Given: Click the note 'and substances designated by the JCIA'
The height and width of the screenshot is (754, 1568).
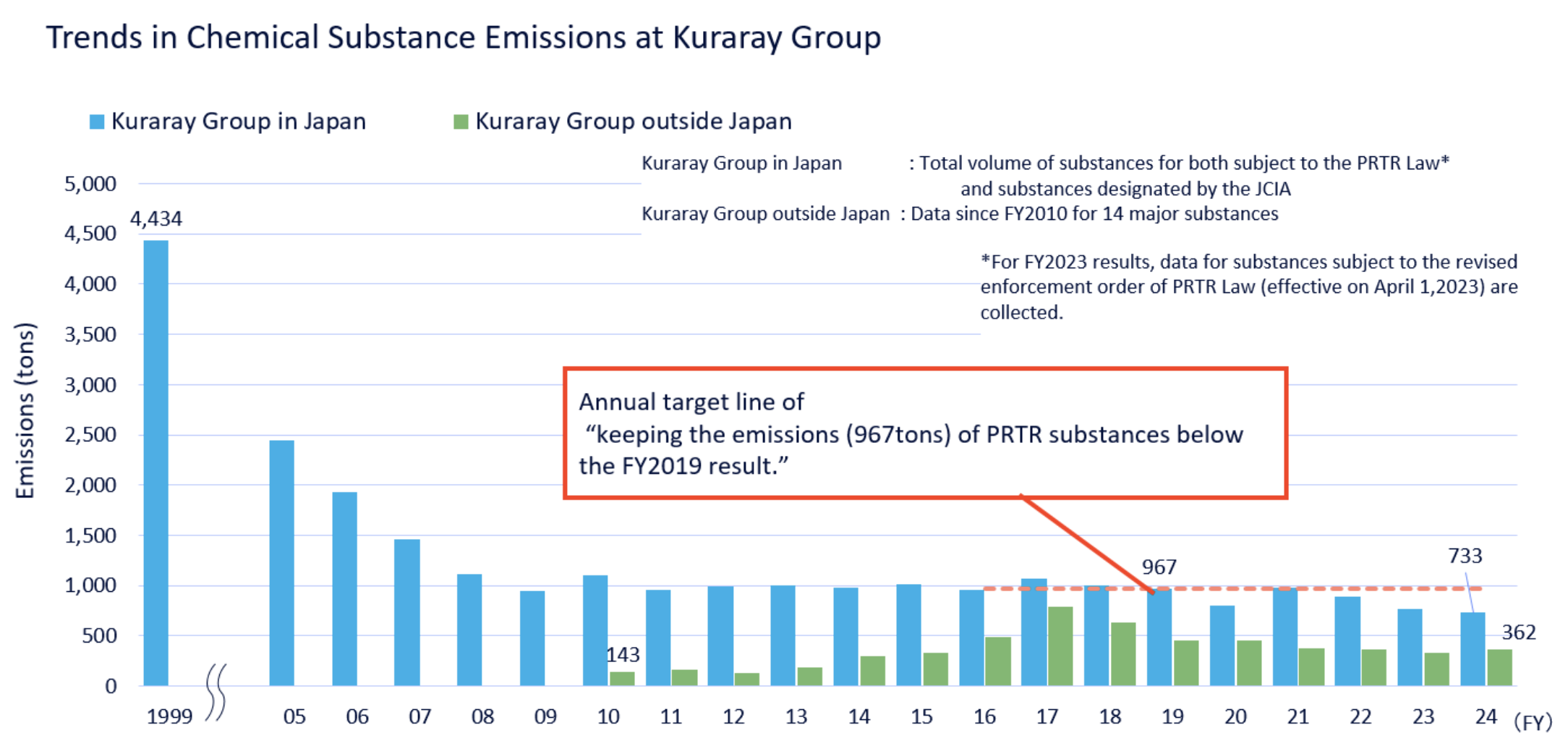Looking at the screenshot, I should click(x=1125, y=189).
